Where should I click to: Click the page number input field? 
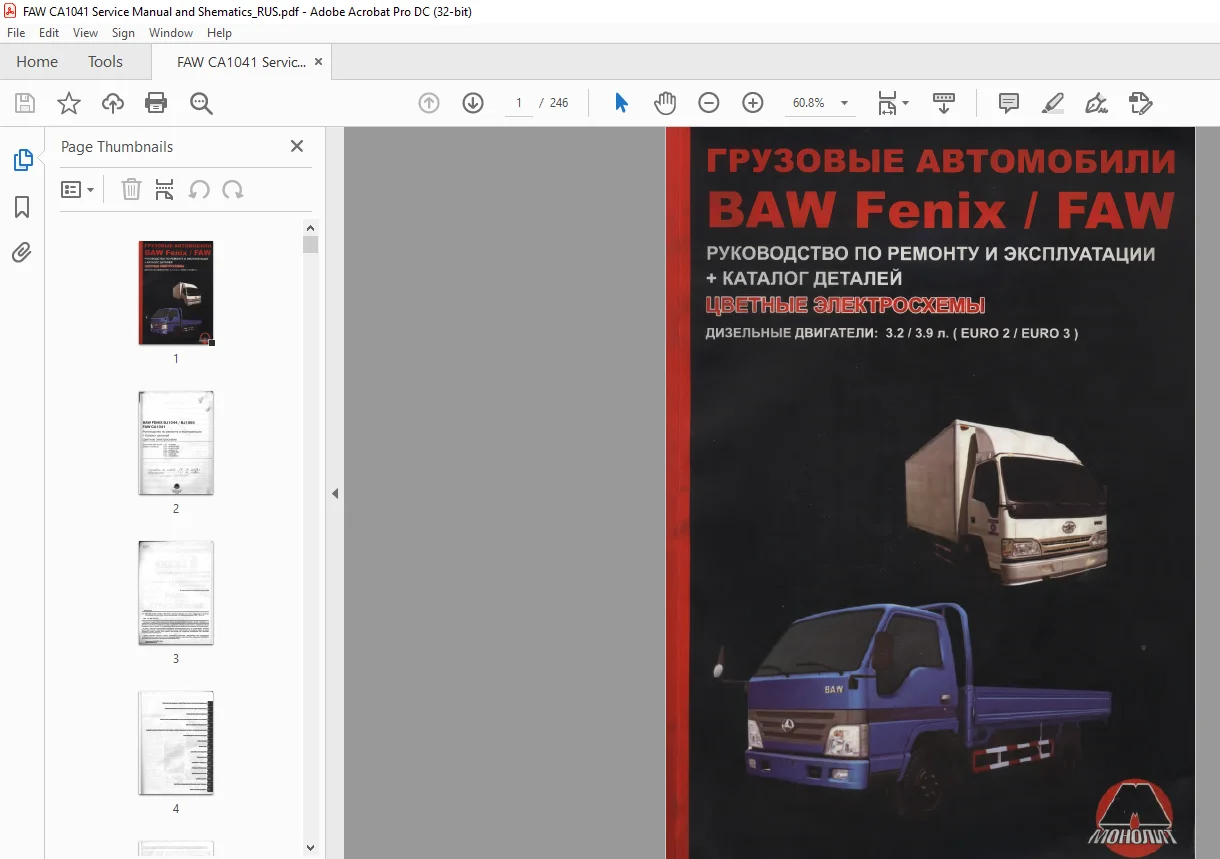tap(519, 103)
